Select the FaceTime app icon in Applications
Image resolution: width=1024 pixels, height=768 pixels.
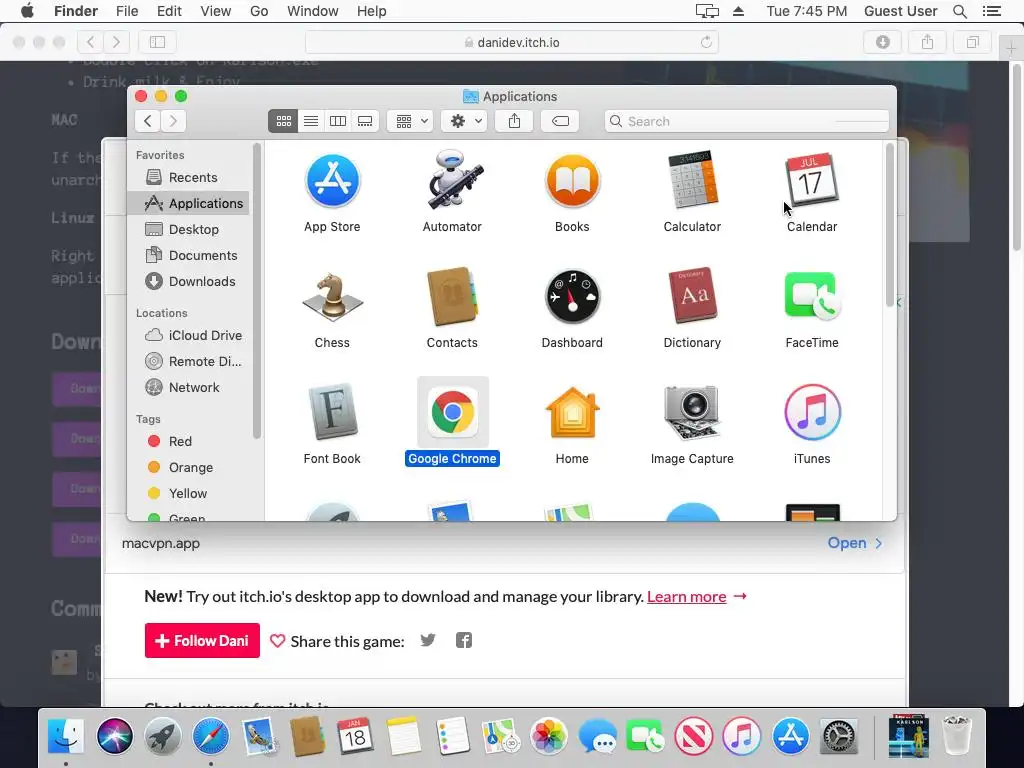(812, 297)
